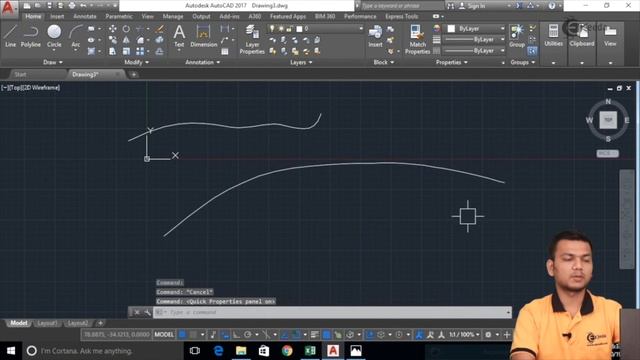Viewport: 640px width, 360px height.
Task: Expand the Block panel dropdown
Action: [384, 62]
